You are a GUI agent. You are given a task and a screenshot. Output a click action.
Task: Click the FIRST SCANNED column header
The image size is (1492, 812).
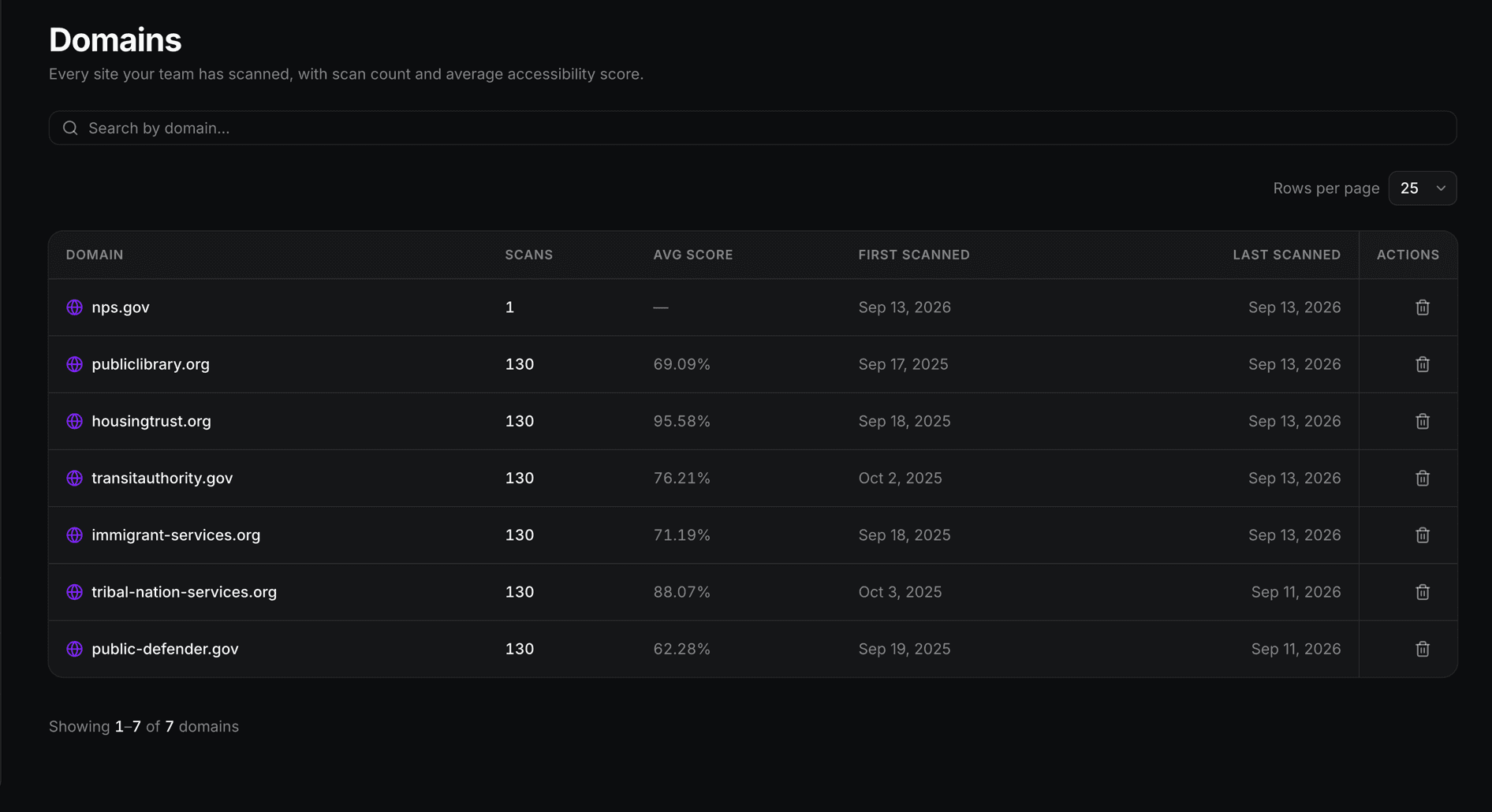coord(914,255)
